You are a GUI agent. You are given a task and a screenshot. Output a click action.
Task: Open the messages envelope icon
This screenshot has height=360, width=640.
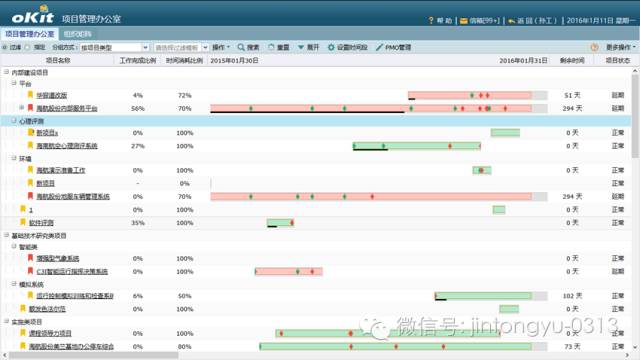coord(464,20)
